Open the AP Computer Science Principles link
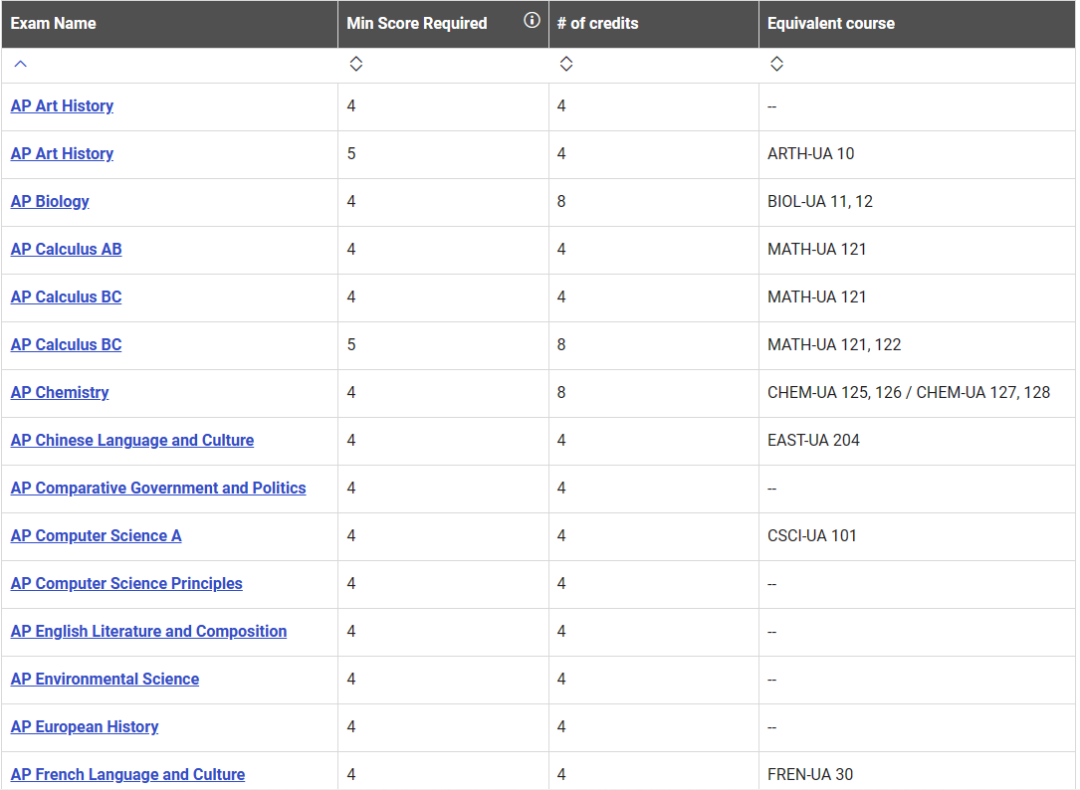Viewport: 1080px width, 790px height. pyautogui.click(x=126, y=583)
